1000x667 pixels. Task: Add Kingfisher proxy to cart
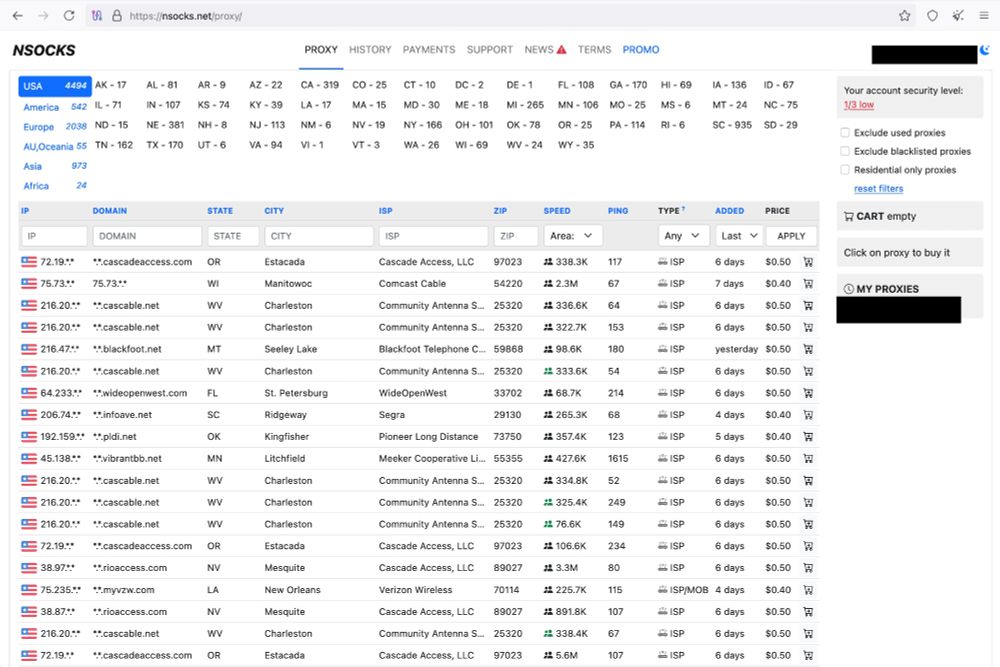pyautogui.click(x=808, y=437)
